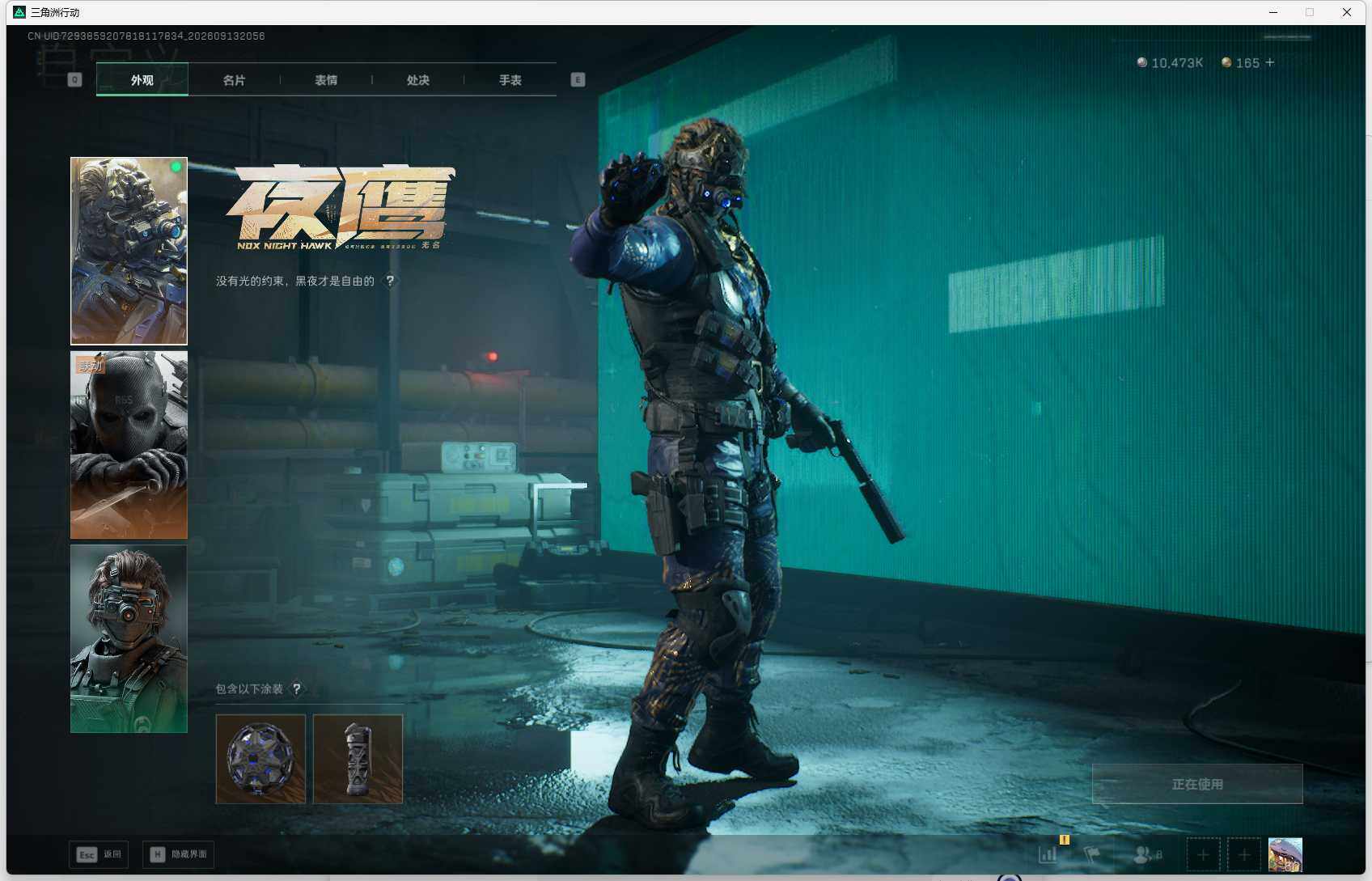Open help icon next to 包含以下涂装
This screenshot has width=1372, height=881.
coord(297,688)
